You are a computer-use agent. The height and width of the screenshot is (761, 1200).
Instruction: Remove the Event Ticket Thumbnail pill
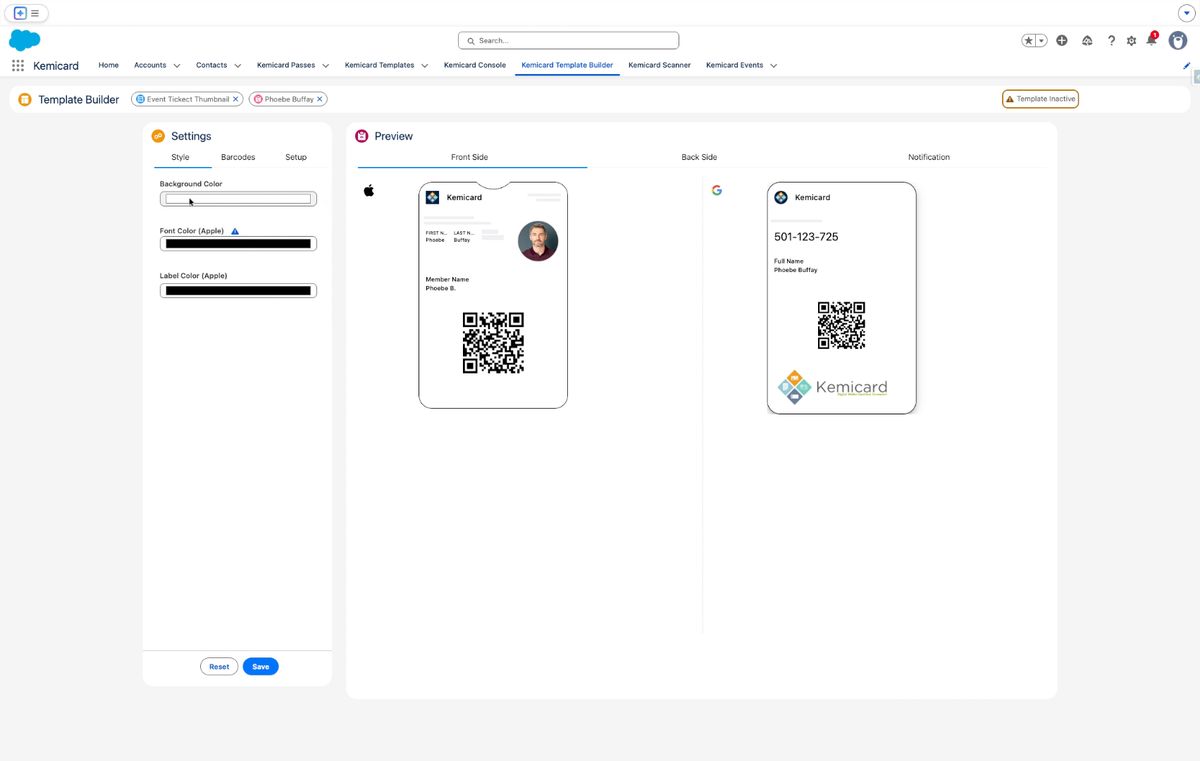tap(236, 99)
